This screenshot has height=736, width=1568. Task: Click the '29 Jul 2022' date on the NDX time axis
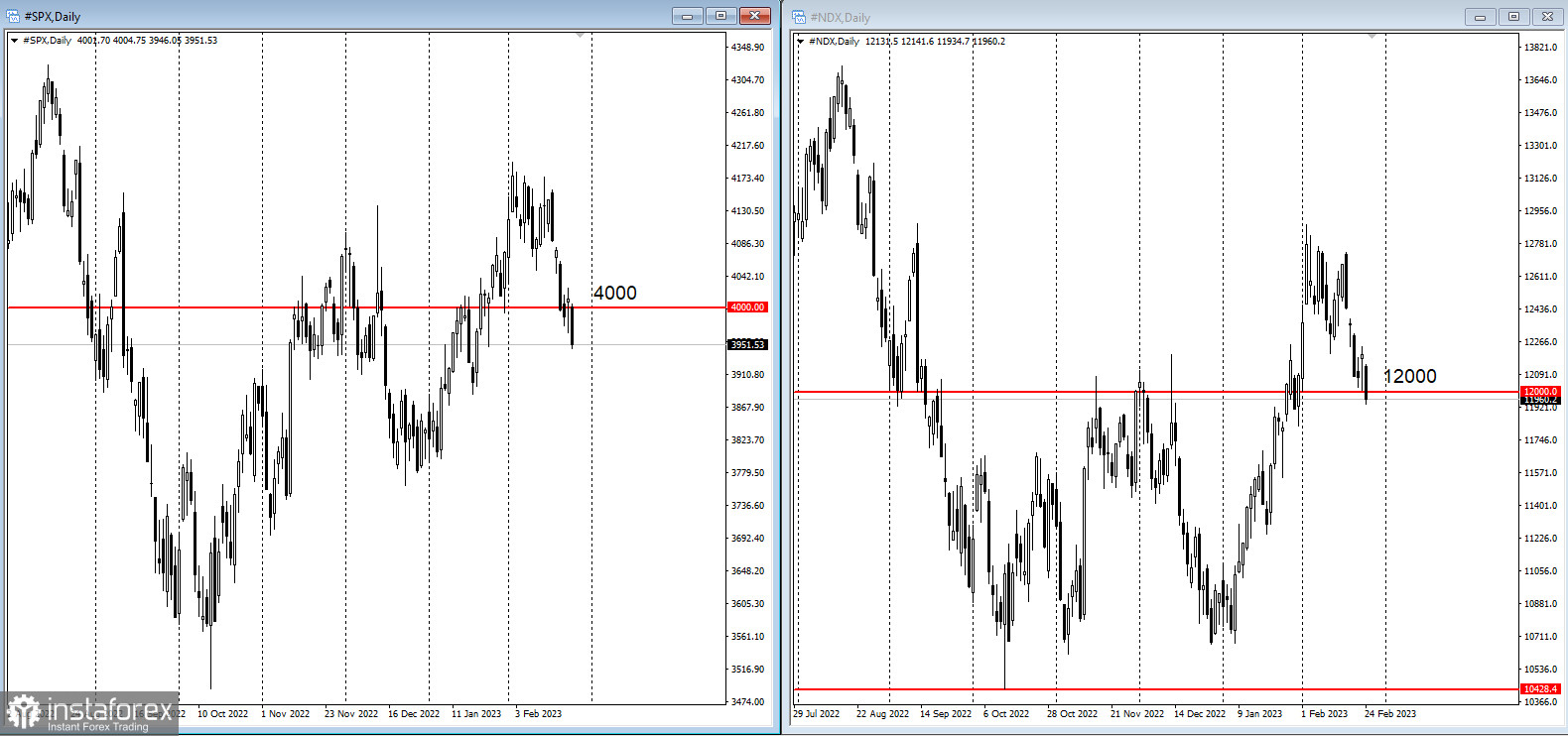click(x=816, y=714)
